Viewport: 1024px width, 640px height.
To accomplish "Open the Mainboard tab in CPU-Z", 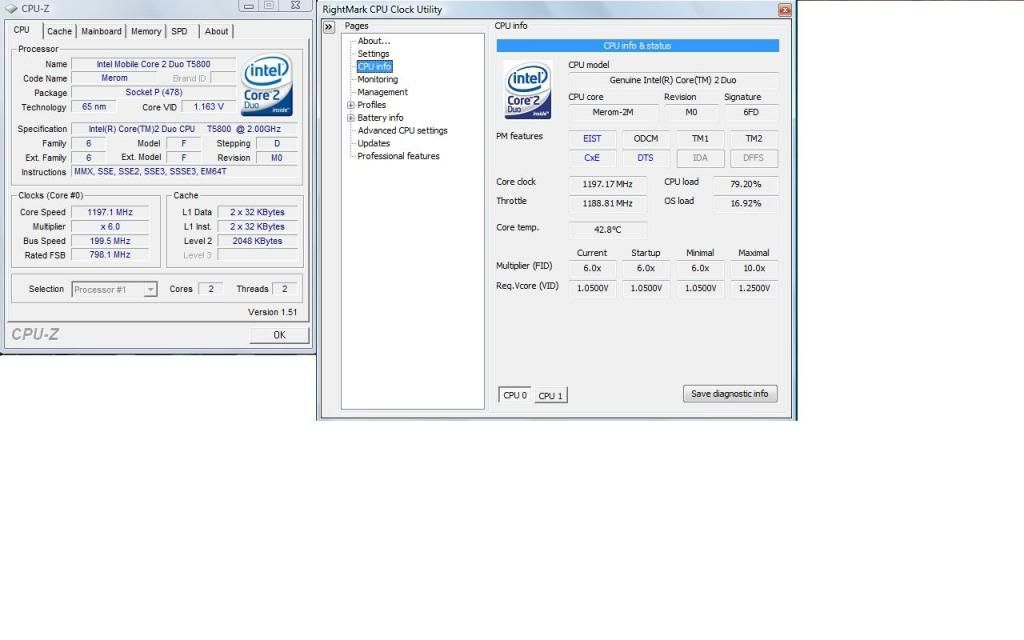I will [101, 31].
